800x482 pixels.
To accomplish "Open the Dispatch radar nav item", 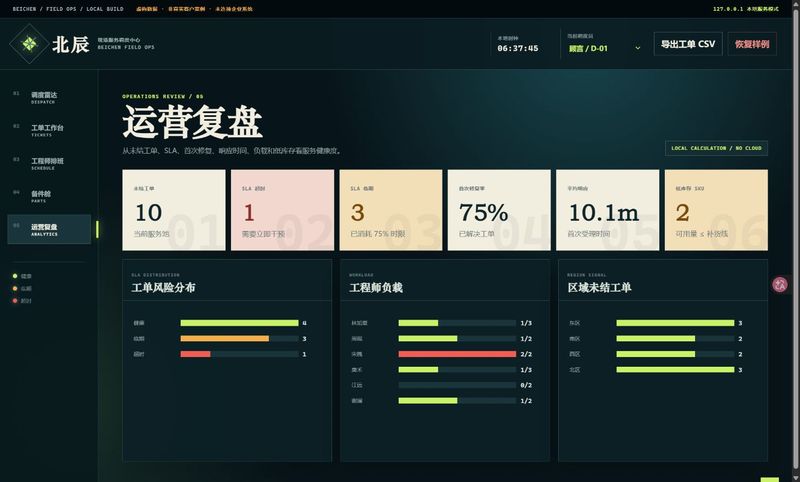I will [x=49, y=97].
